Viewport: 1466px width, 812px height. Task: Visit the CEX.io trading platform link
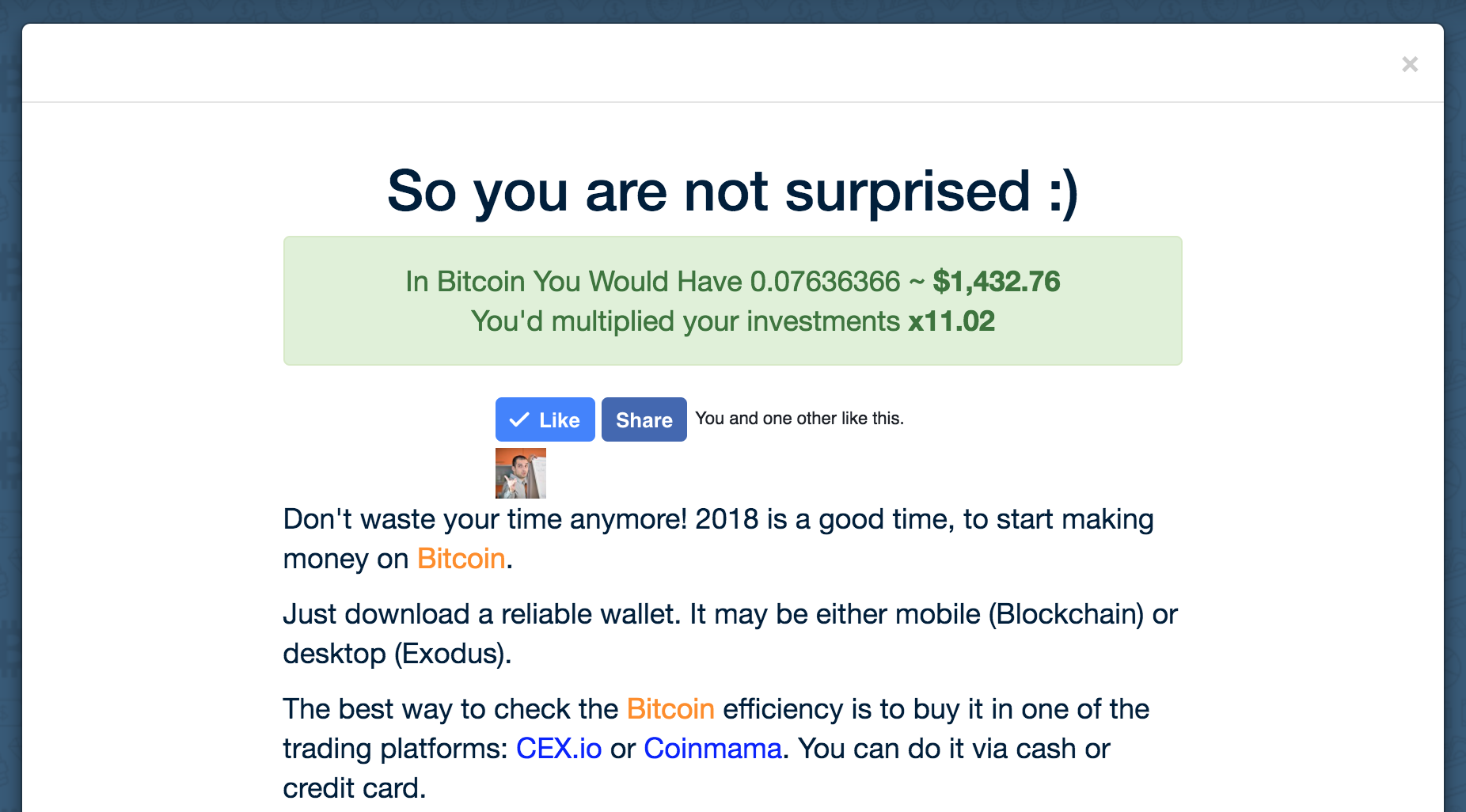[x=558, y=748]
